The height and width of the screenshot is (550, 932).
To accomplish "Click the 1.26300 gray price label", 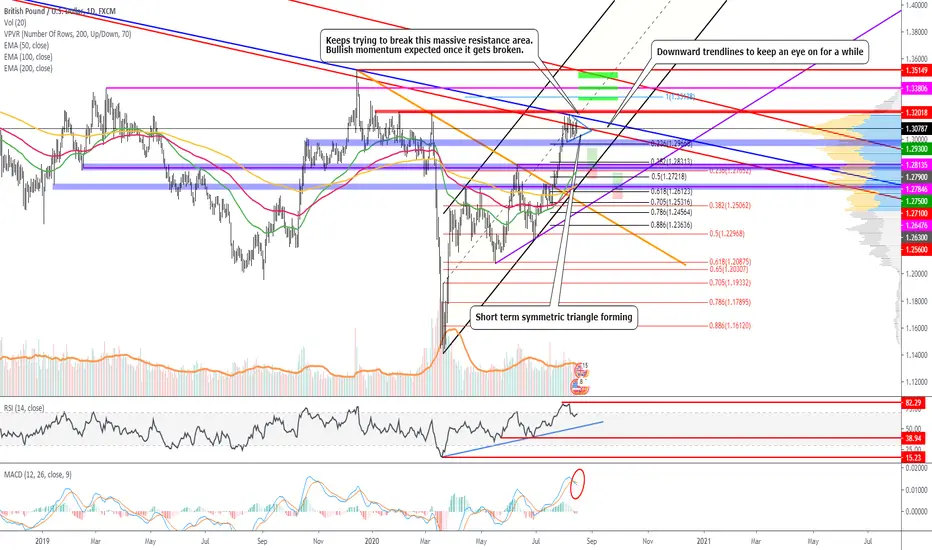I will tap(916, 237).
